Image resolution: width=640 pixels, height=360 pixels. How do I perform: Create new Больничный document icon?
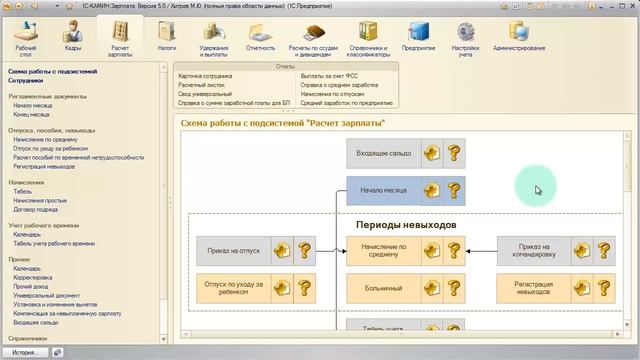click(x=432, y=288)
